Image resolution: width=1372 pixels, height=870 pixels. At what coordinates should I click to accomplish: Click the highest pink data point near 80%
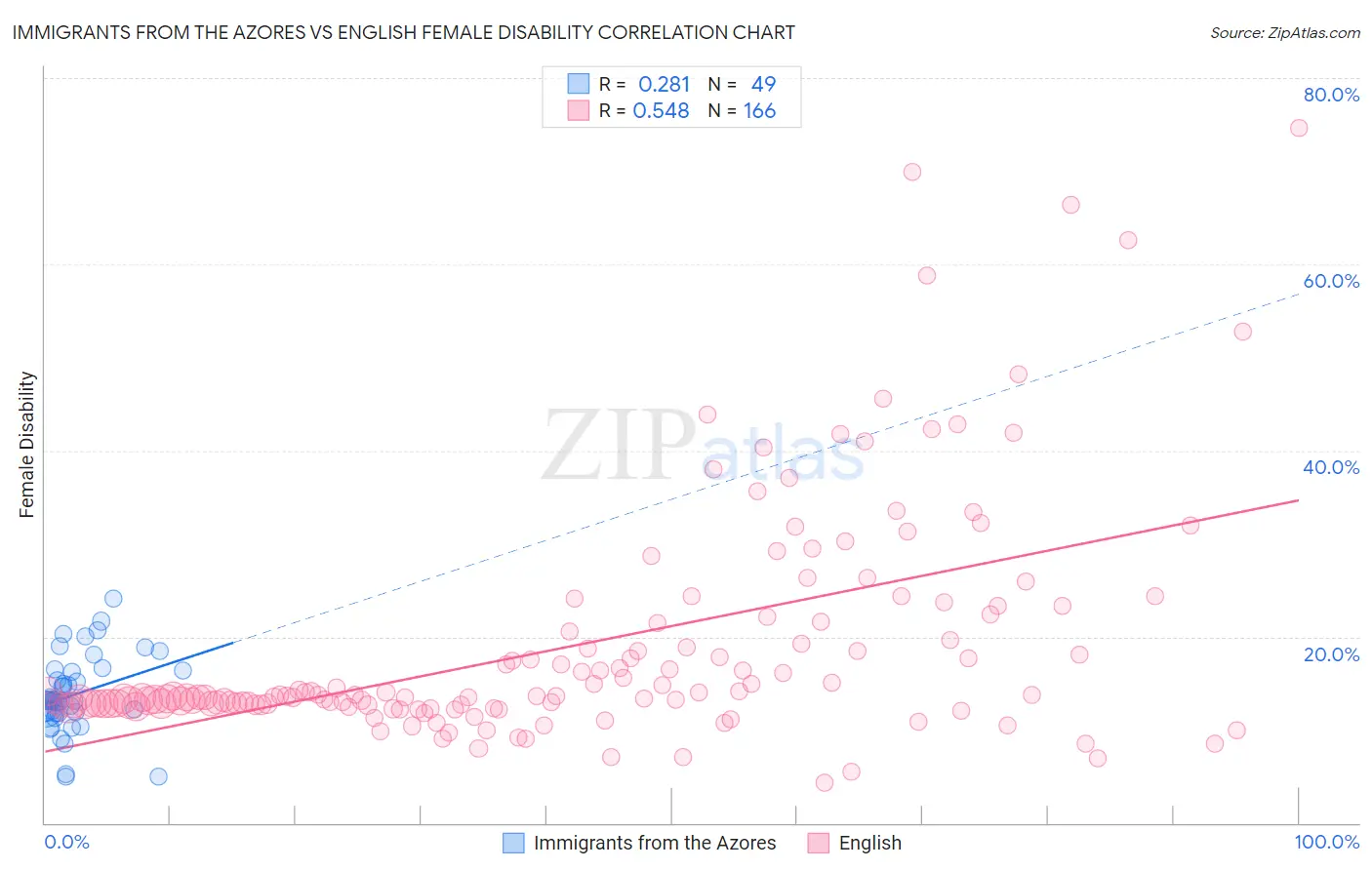pyautogui.click(x=1299, y=128)
